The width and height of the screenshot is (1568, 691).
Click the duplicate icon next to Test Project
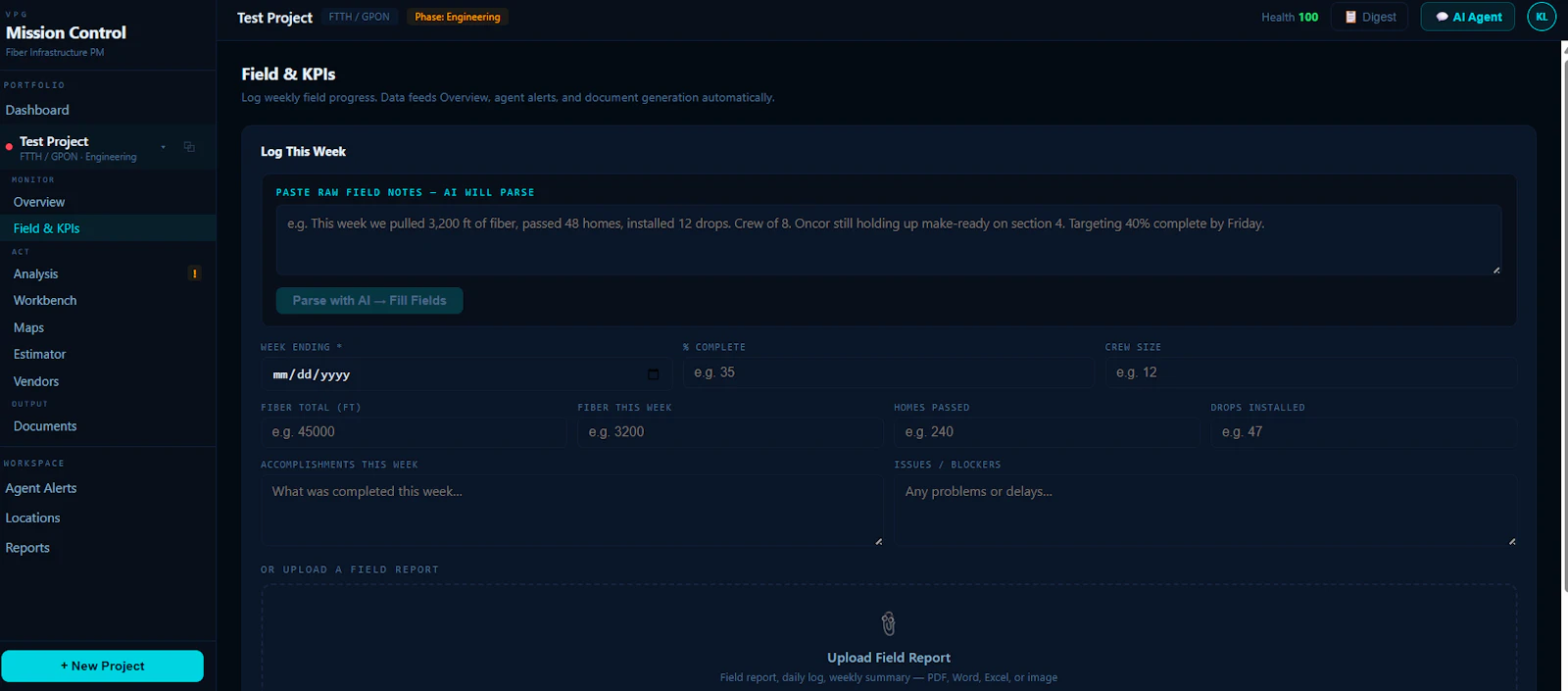click(x=189, y=147)
